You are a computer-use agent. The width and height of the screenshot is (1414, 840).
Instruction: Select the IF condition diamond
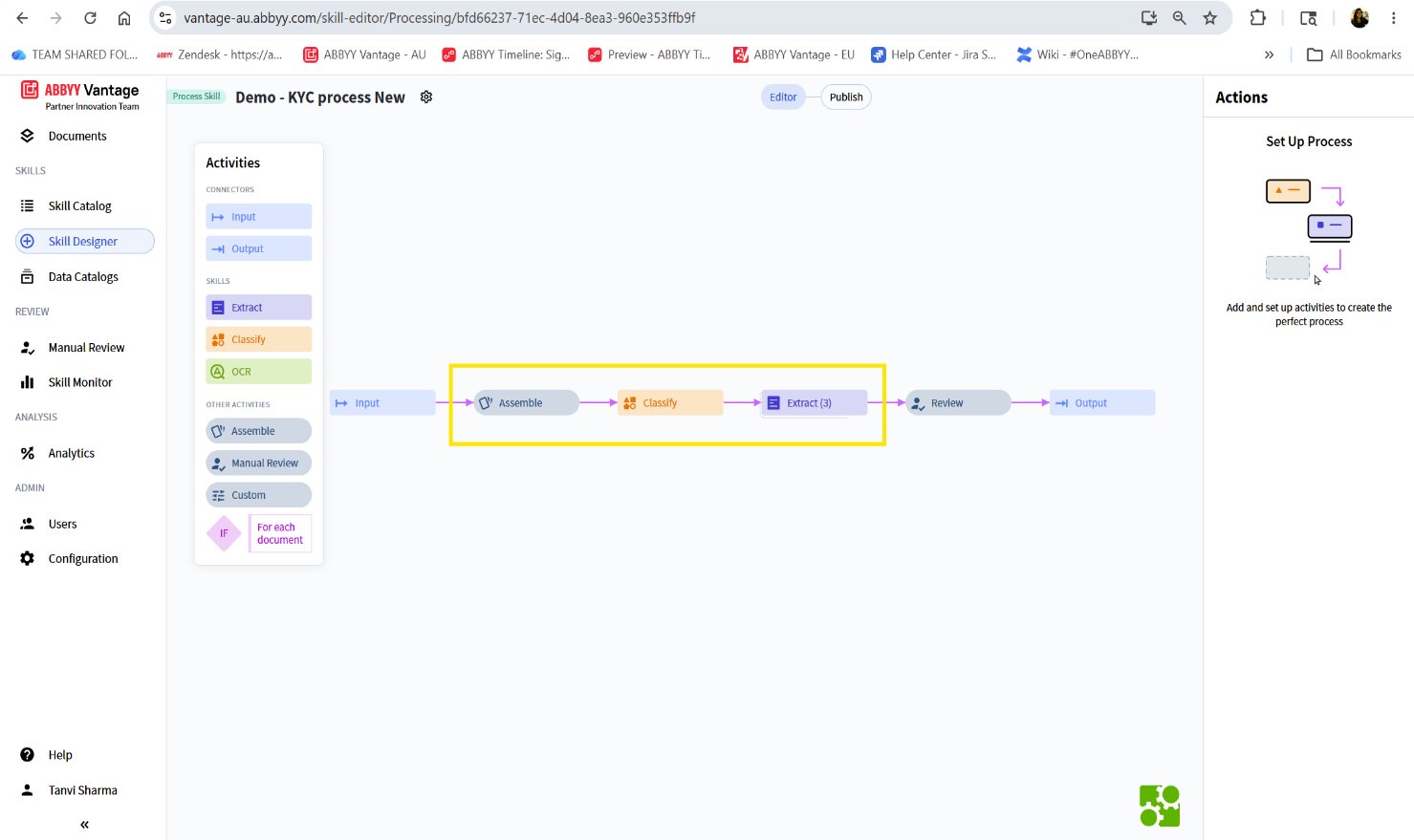[x=224, y=533]
